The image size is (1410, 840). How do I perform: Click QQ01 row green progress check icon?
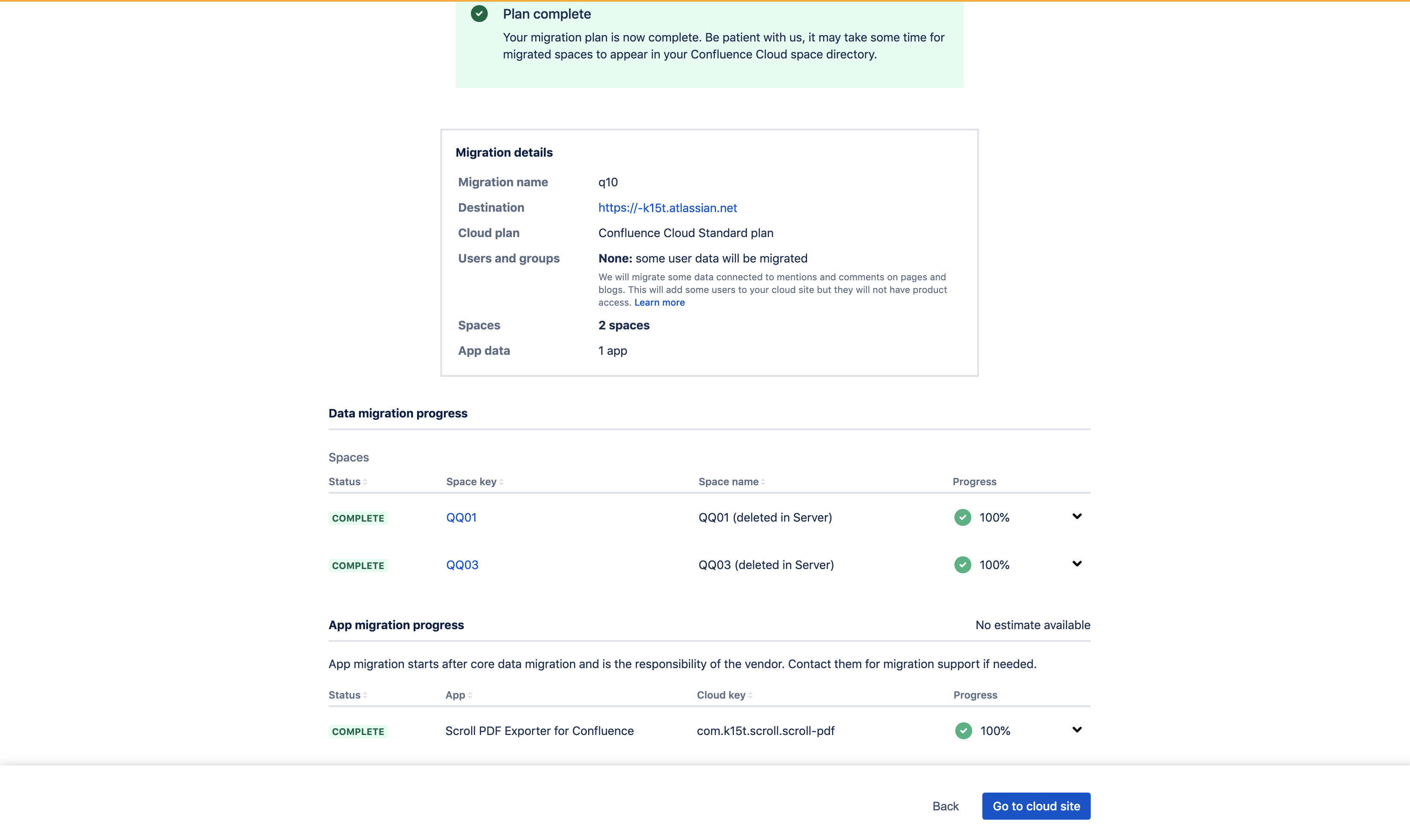tap(962, 517)
